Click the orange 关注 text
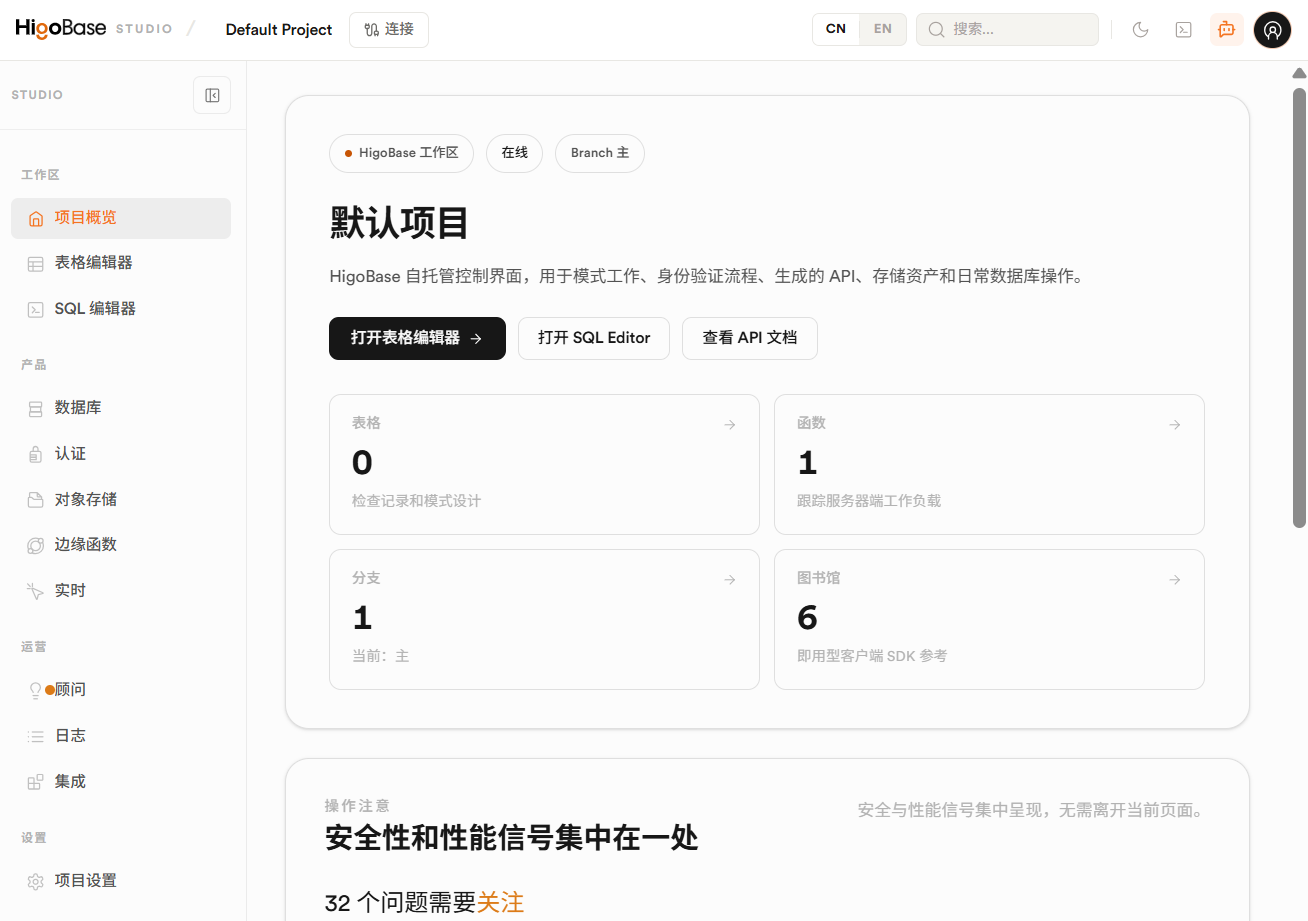The image size is (1308, 921). 500,903
